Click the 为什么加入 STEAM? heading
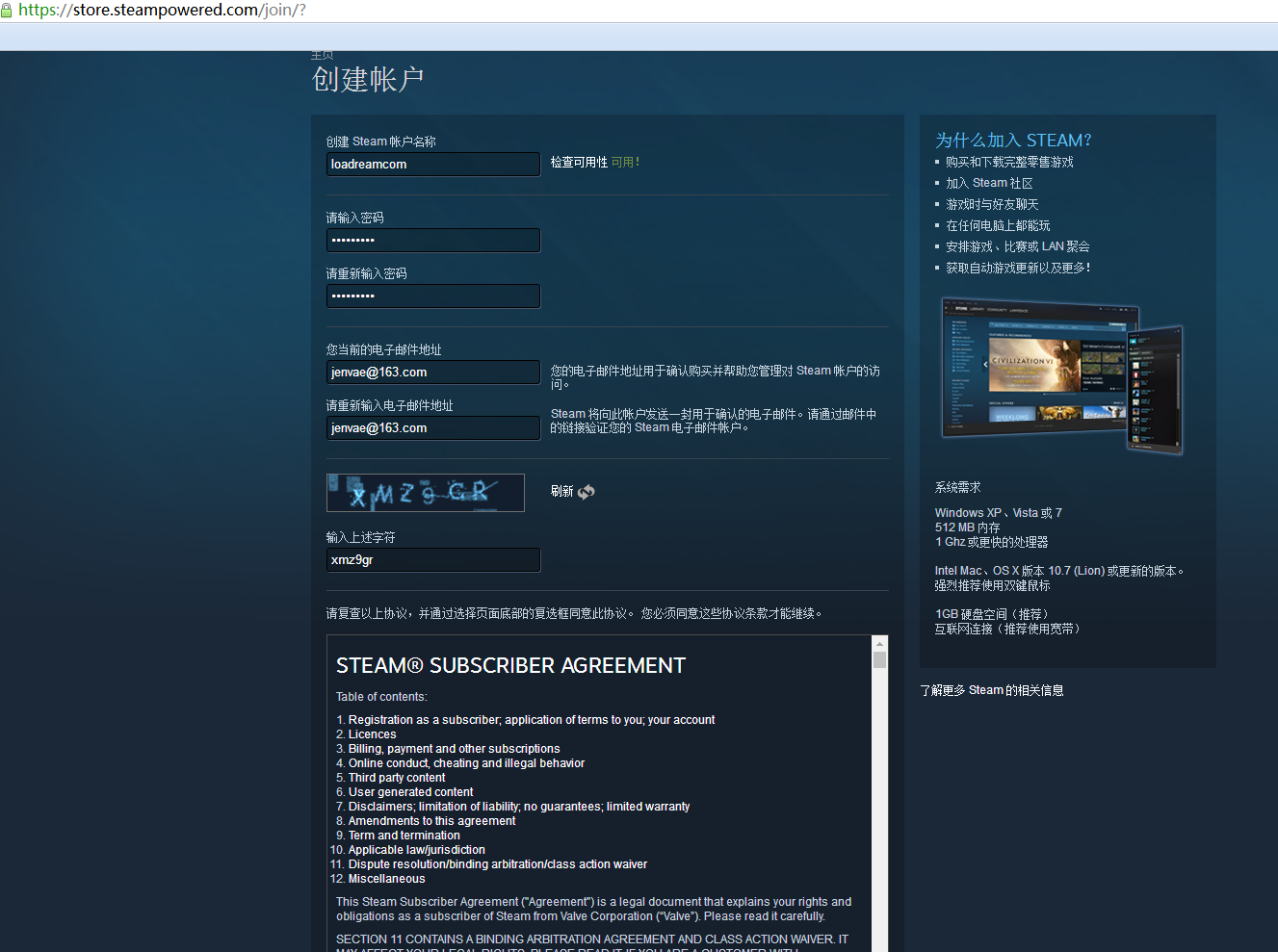The image size is (1278, 952). point(1013,141)
